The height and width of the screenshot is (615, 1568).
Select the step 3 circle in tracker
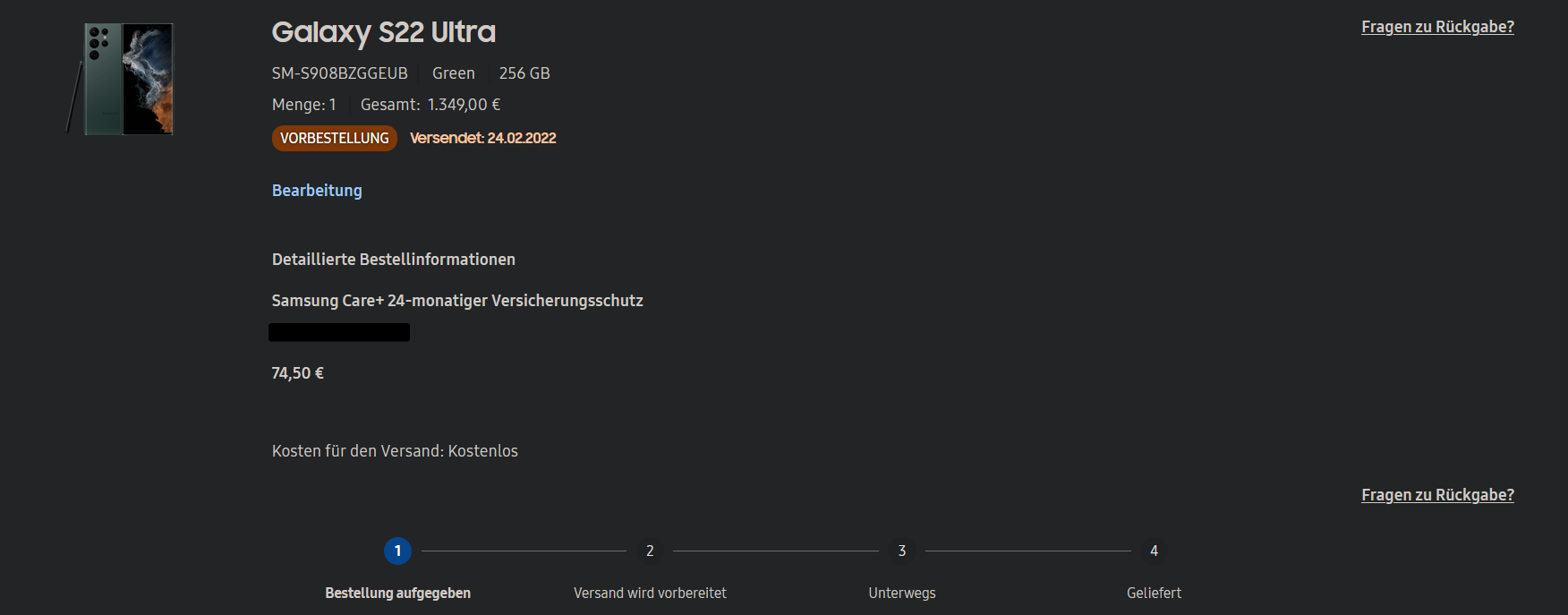click(902, 551)
